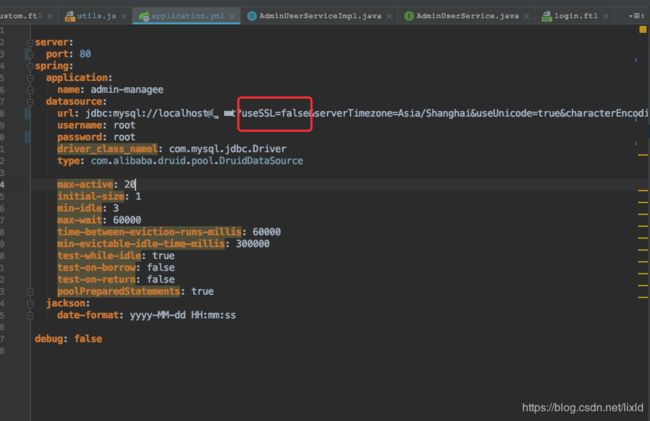Screen dimensions: 650x421
Task: Click the max-active key
Action: tap(85, 184)
